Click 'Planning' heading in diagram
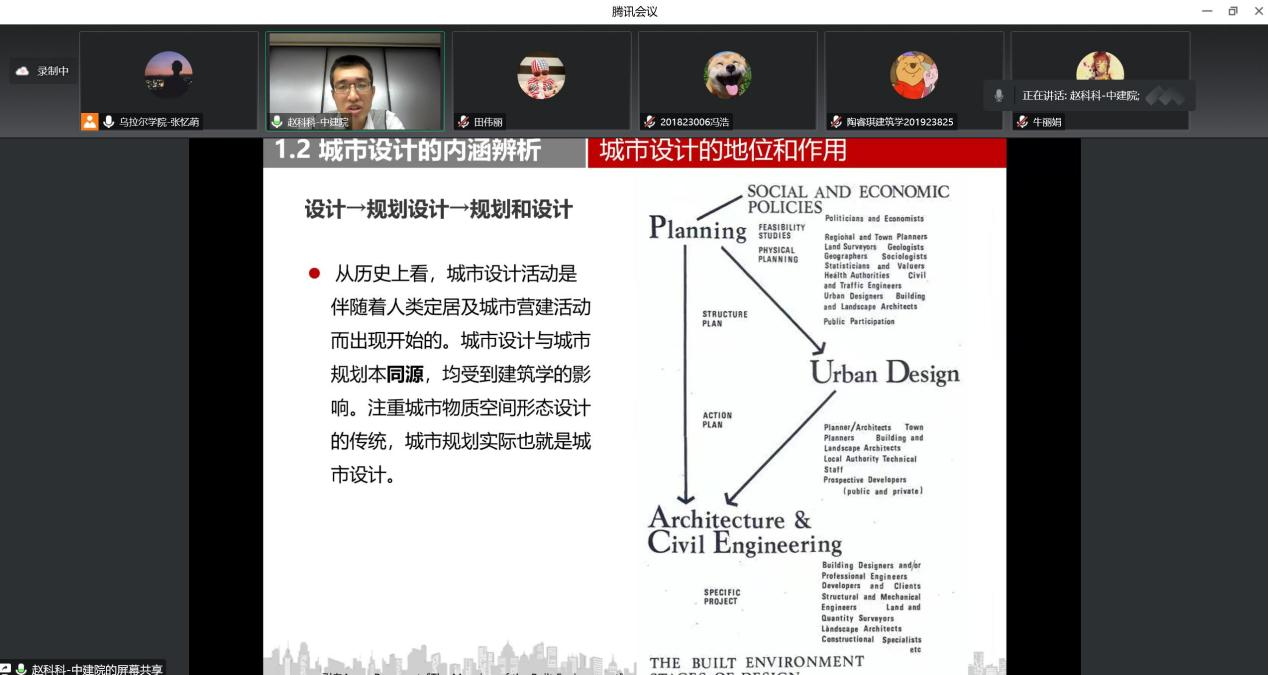The height and width of the screenshot is (675, 1268). (697, 229)
